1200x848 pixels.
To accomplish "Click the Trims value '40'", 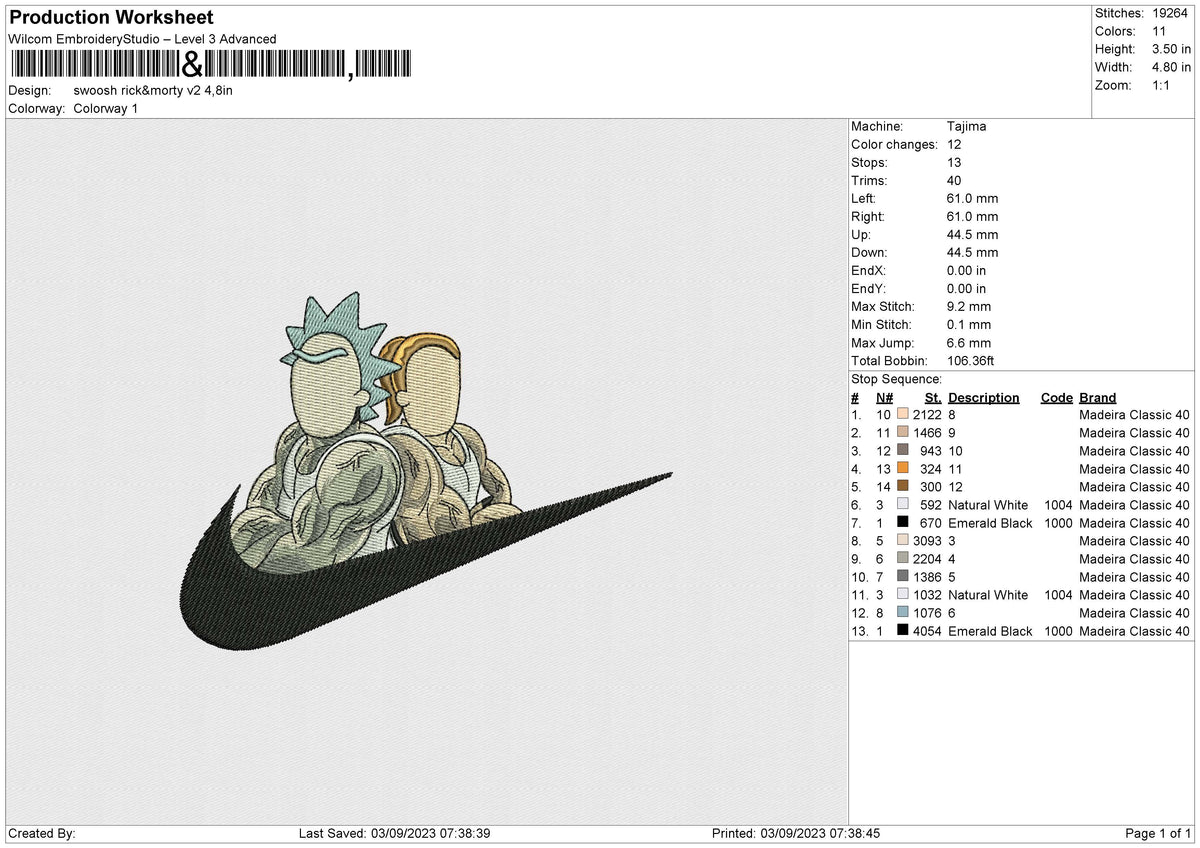I will [x=955, y=180].
